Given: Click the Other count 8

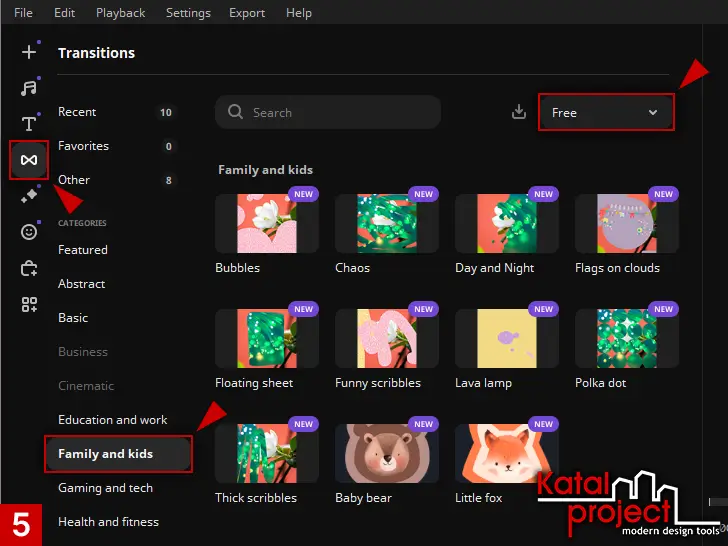Looking at the screenshot, I should tap(169, 180).
